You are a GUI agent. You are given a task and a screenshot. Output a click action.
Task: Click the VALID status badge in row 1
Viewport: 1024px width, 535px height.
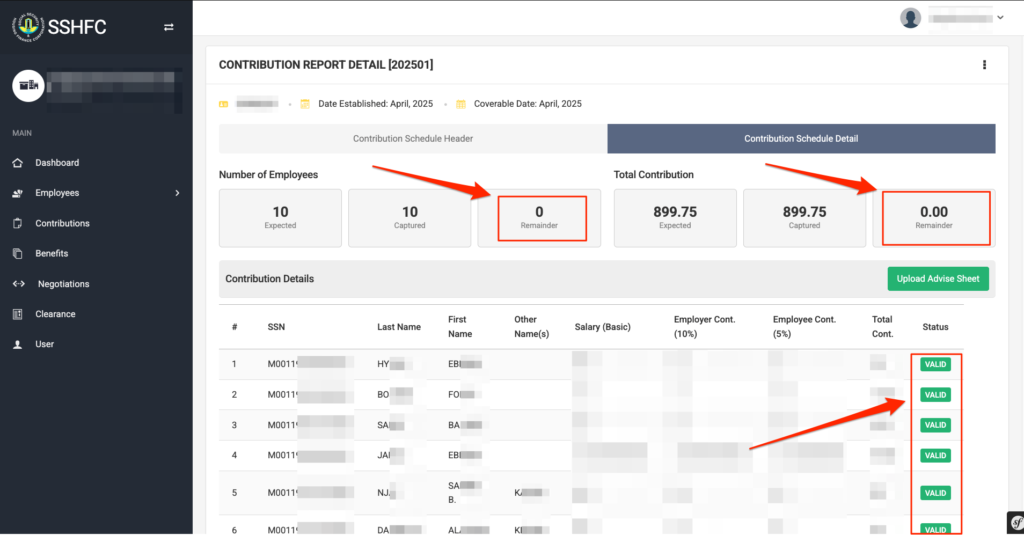tap(935, 364)
